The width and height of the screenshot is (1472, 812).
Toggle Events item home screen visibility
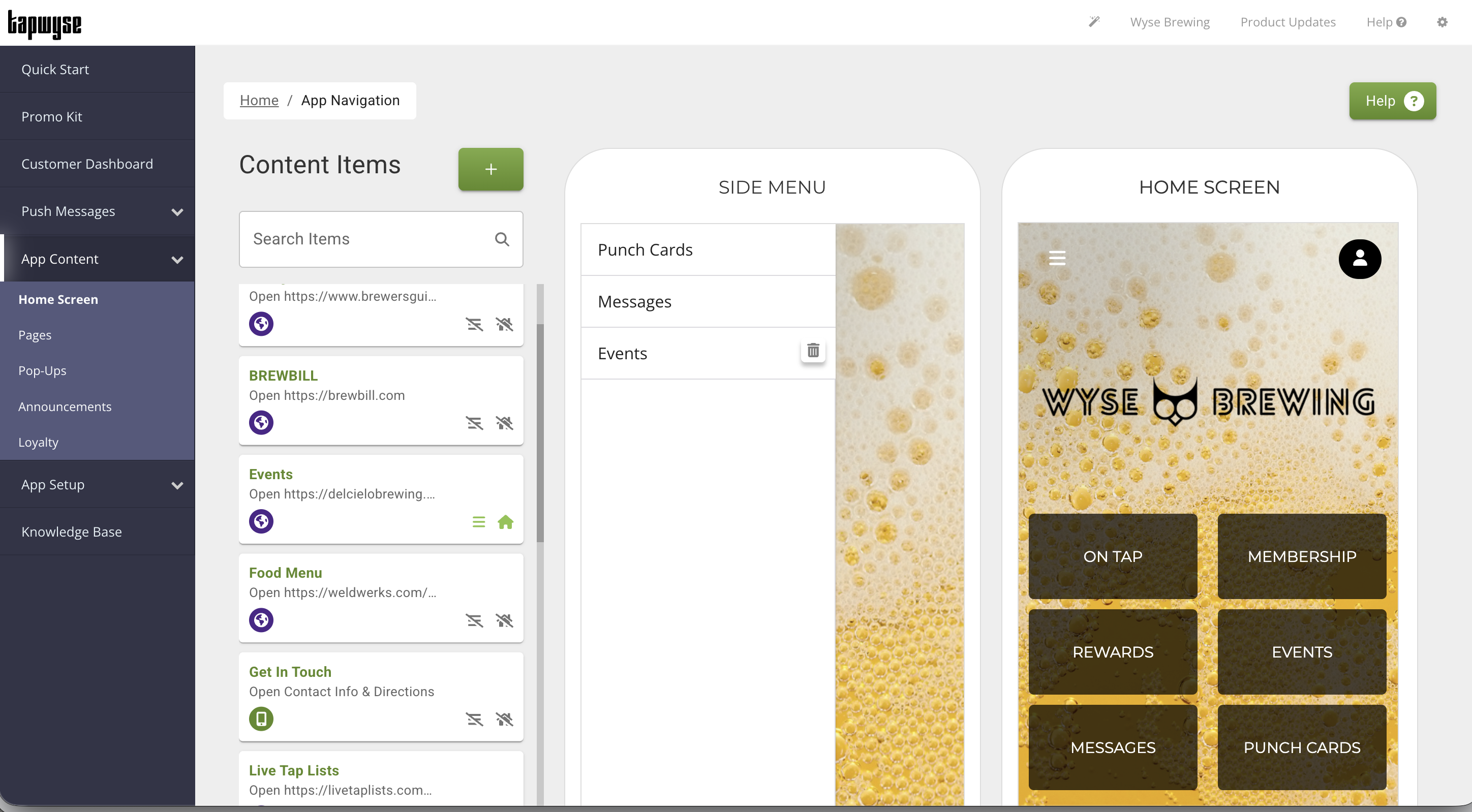[505, 522]
